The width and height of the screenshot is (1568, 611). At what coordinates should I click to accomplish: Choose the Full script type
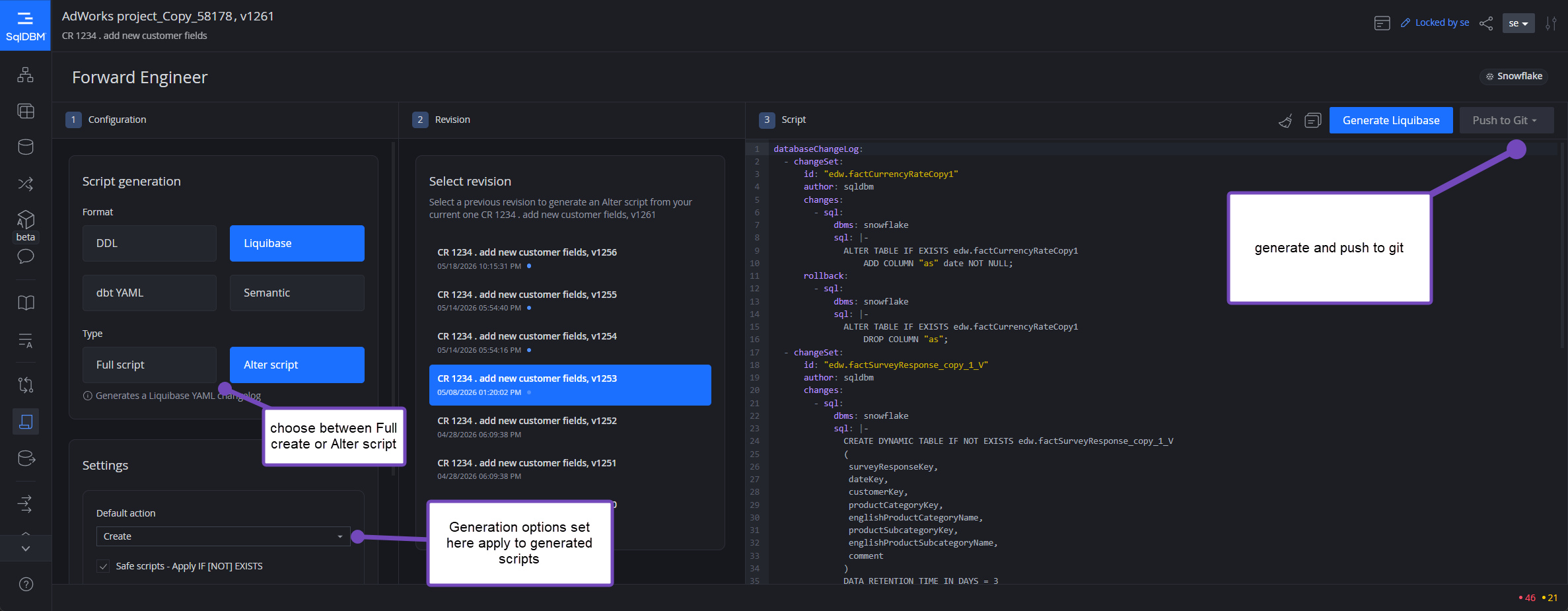(x=149, y=365)
